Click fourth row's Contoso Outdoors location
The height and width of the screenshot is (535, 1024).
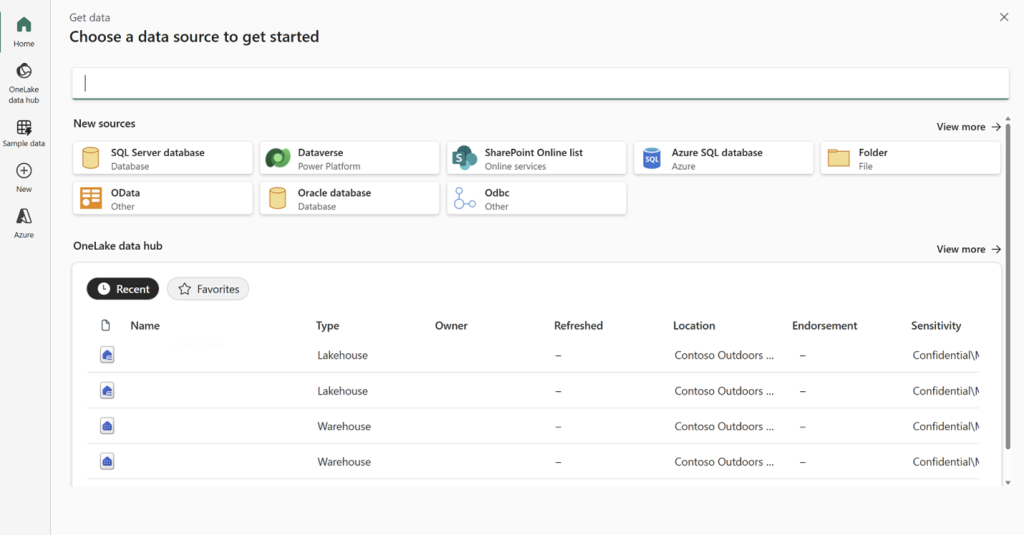[x=724, y=462]
